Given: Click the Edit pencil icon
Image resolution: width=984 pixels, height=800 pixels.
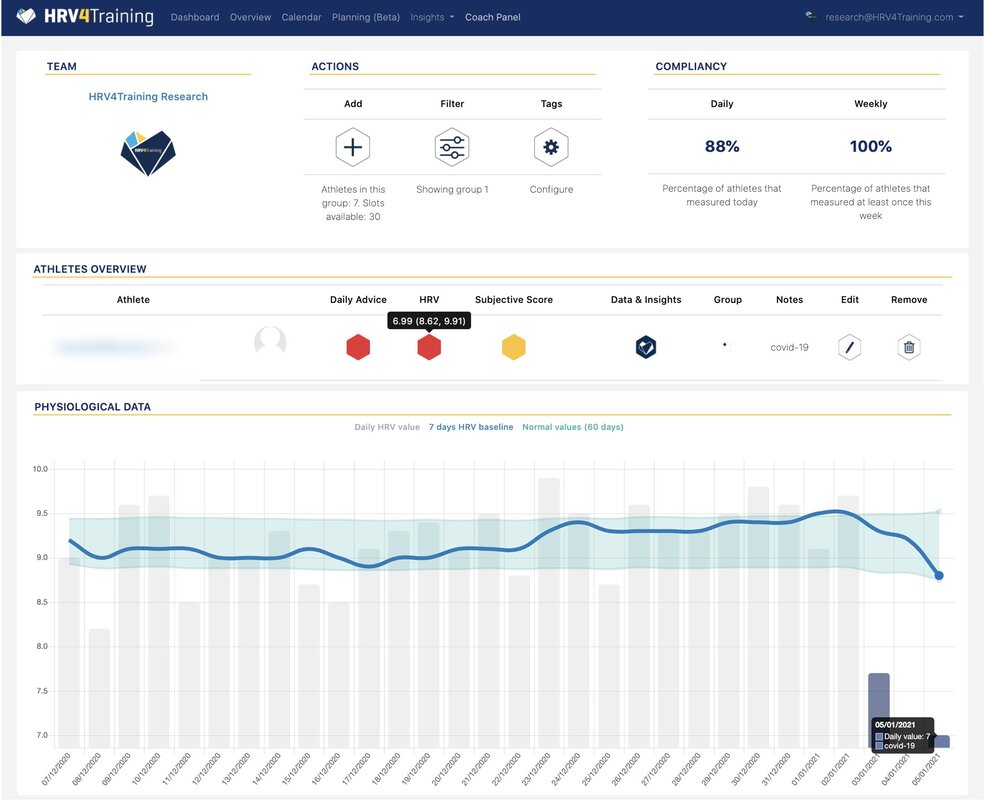Looking at the screenshot, I should 849,347.
